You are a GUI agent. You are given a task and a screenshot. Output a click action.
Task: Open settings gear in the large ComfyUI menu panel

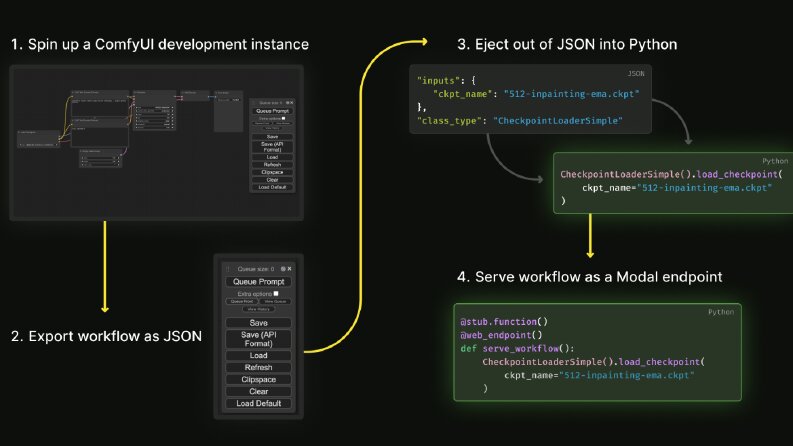point(283,269)
